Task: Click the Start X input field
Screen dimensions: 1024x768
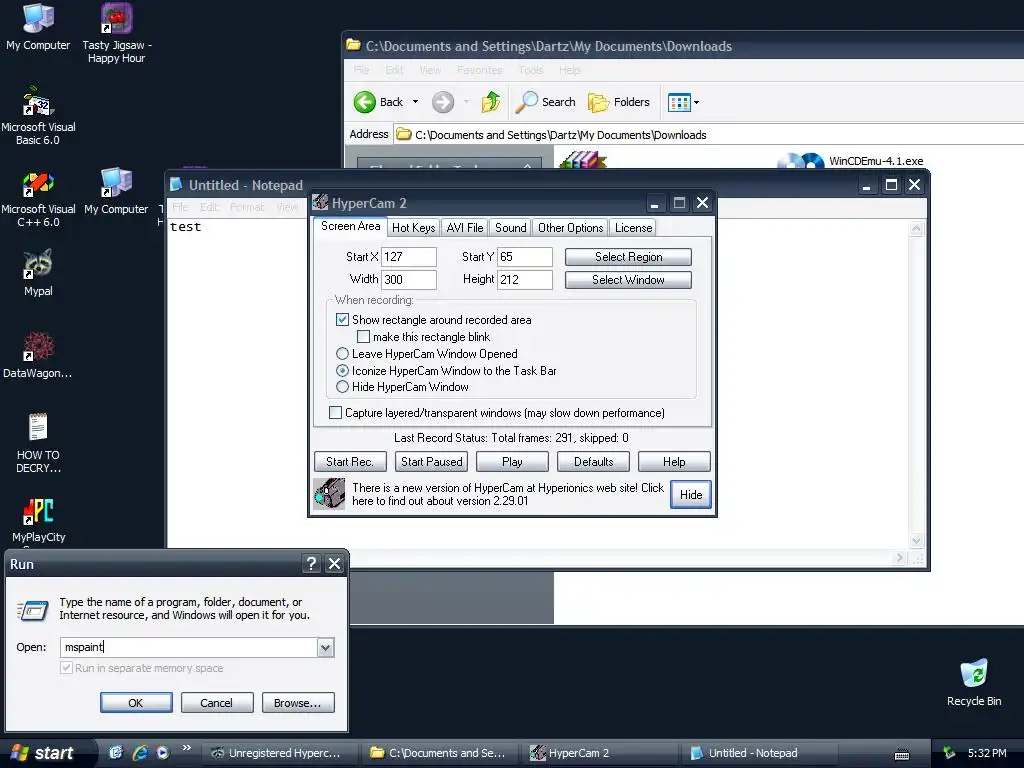Action: point(409,257)
